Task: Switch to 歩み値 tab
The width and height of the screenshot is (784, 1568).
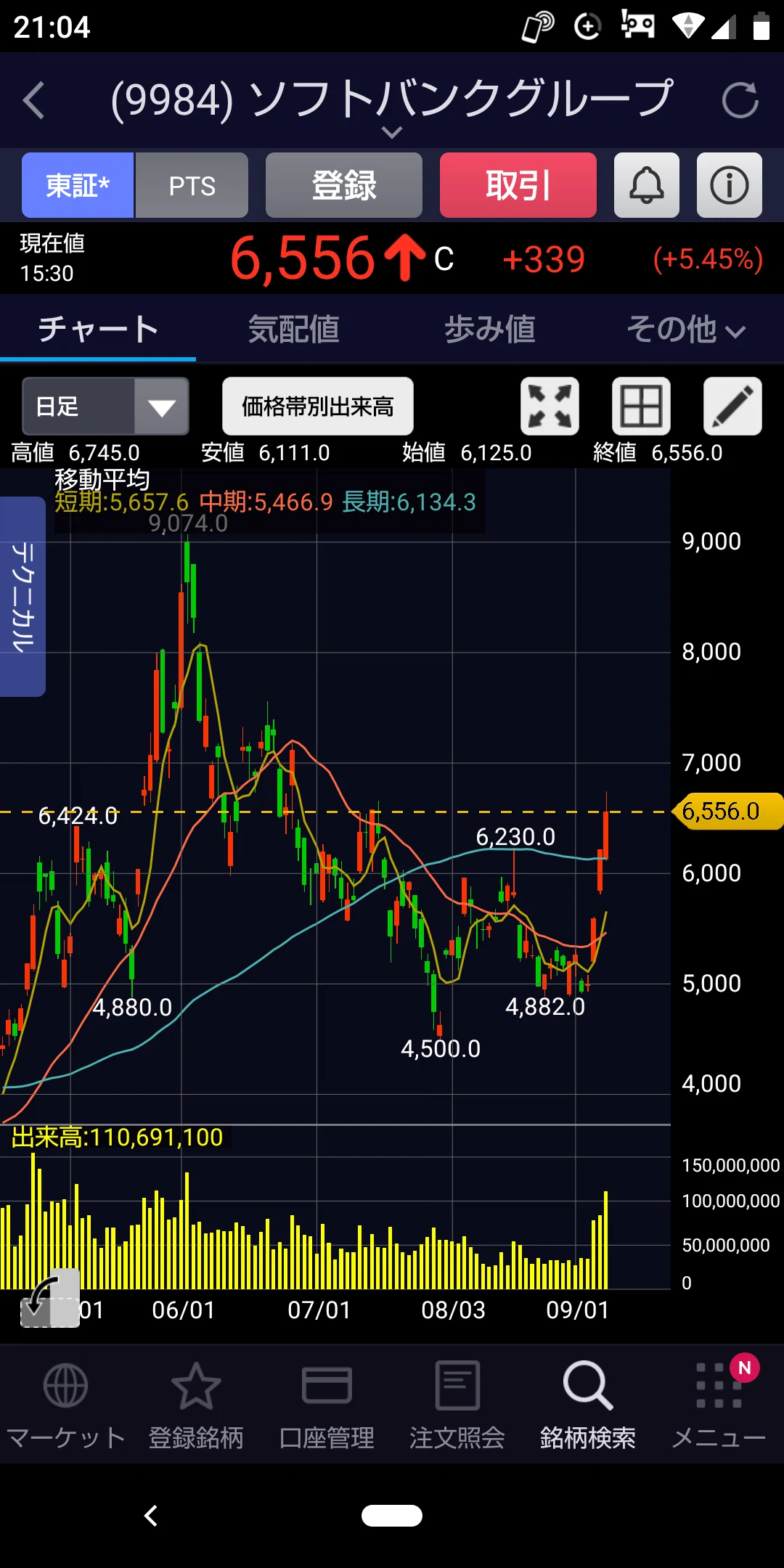Action: tap(490, 329)
